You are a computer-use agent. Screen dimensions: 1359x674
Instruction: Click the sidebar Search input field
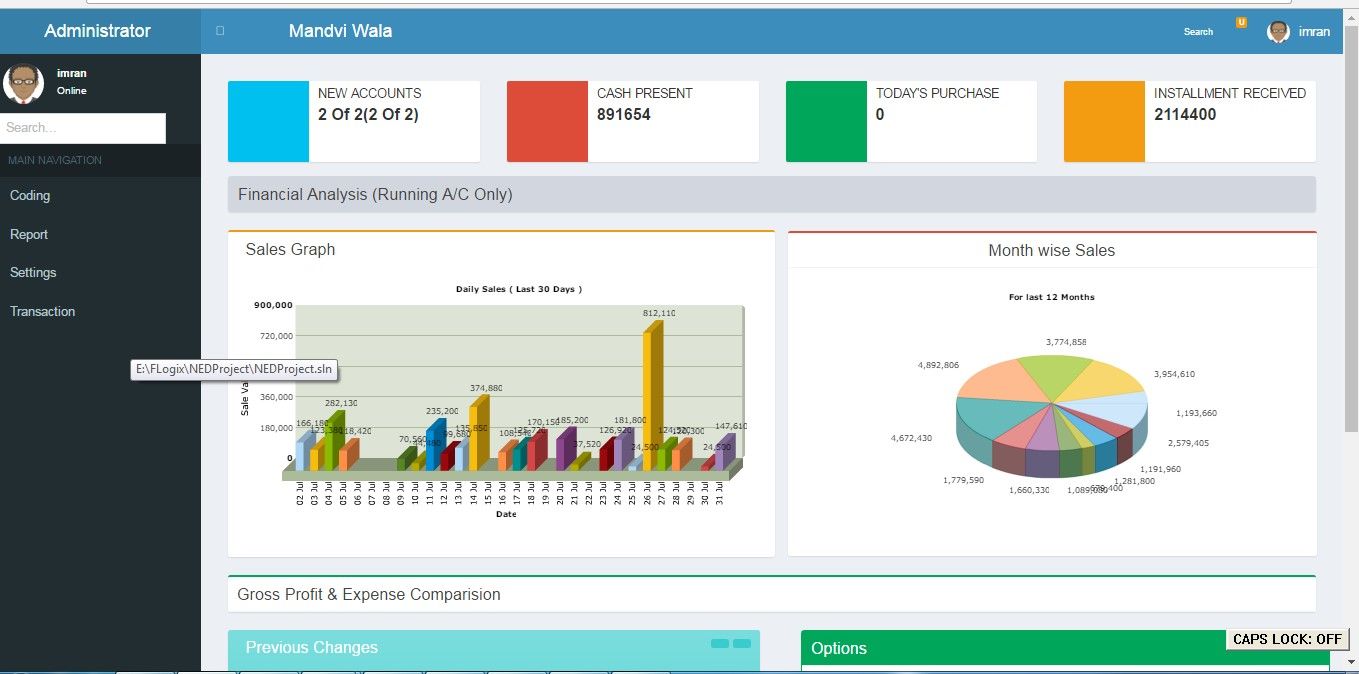(x=82, y=128)
